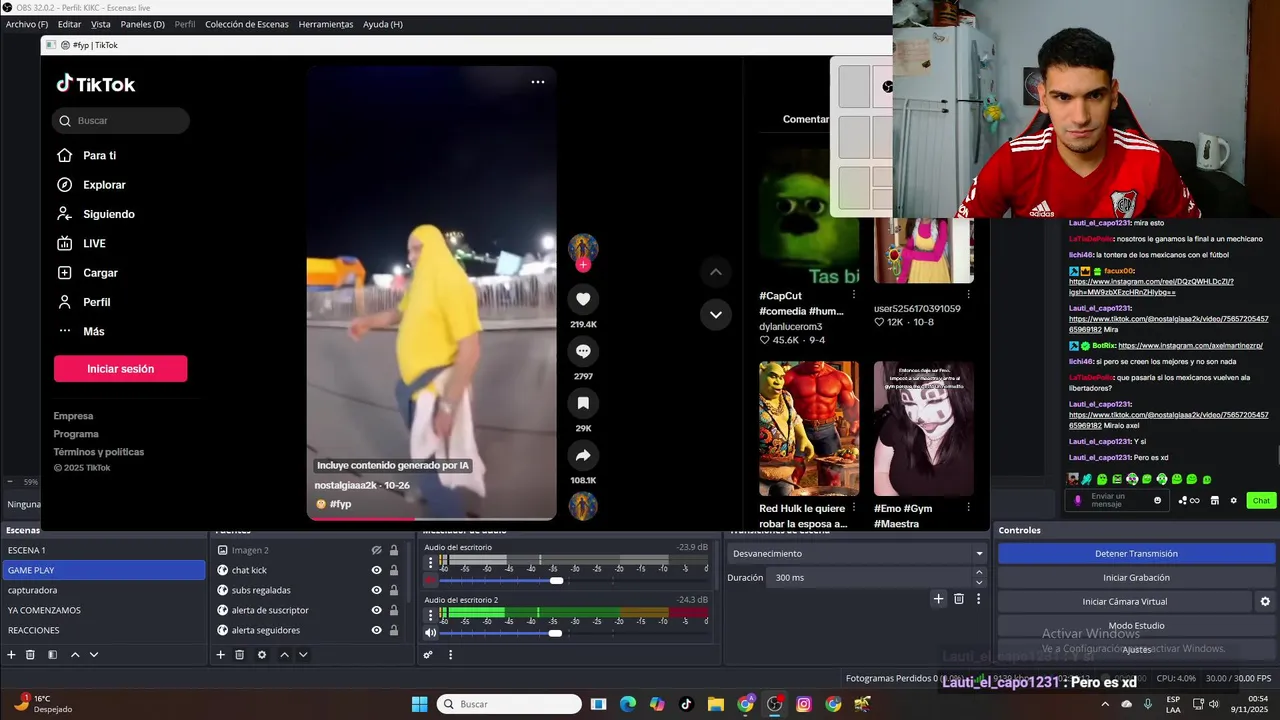Show Imagen 2 source via crossed eye
Image resolution: width=1280 pixels, height=720 pixels.
[377, 550]
